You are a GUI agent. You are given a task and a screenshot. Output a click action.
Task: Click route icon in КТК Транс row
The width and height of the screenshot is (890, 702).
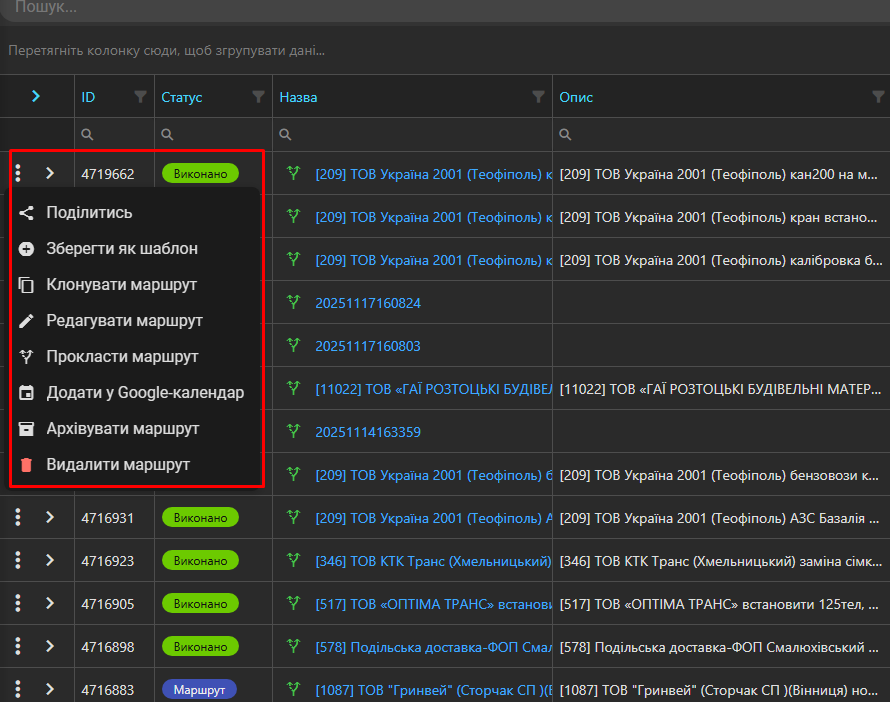point(293,560)
